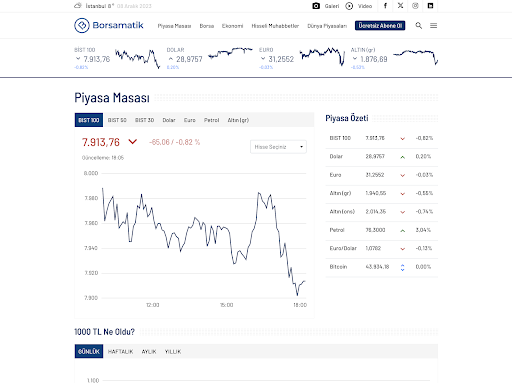The height and width of the screenshot is (383, 512).
Task: Click Altın (gr) name in Piyasa Özeti
Action: click(x=340, y=193)
